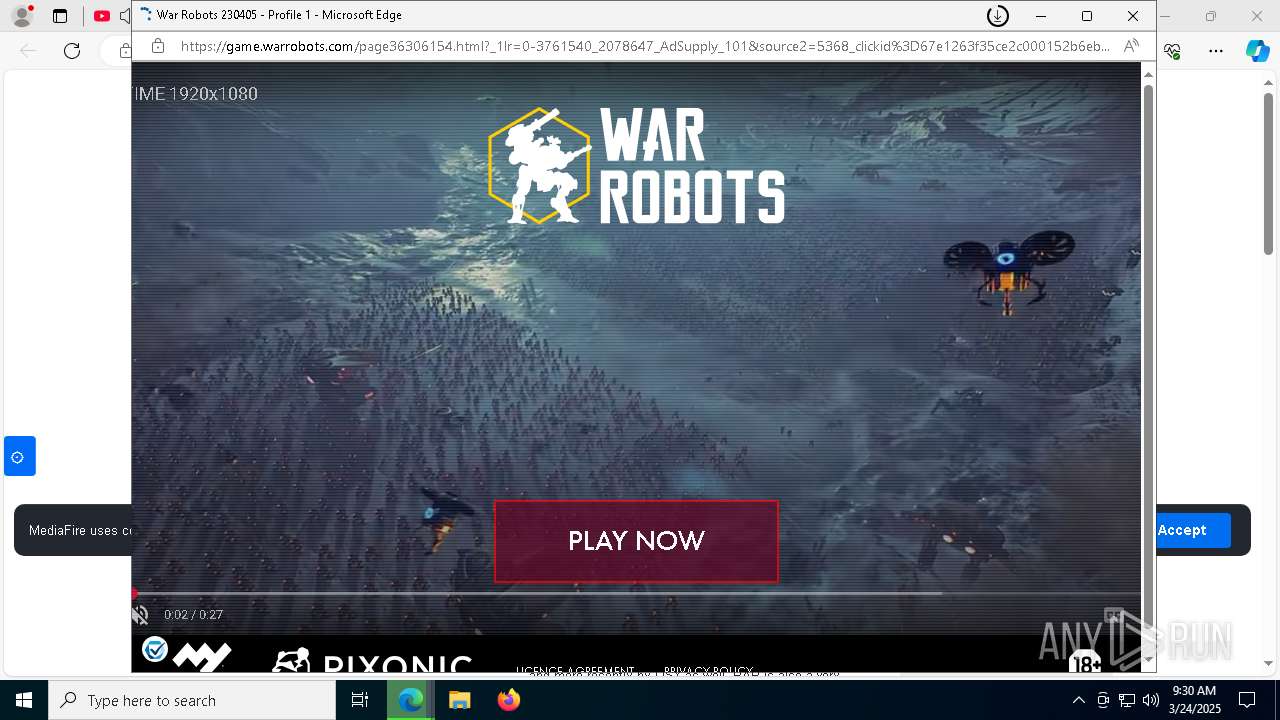
Task: Click the PLAY NOW button
Action: pyautogui.click(x=636, y=541)
